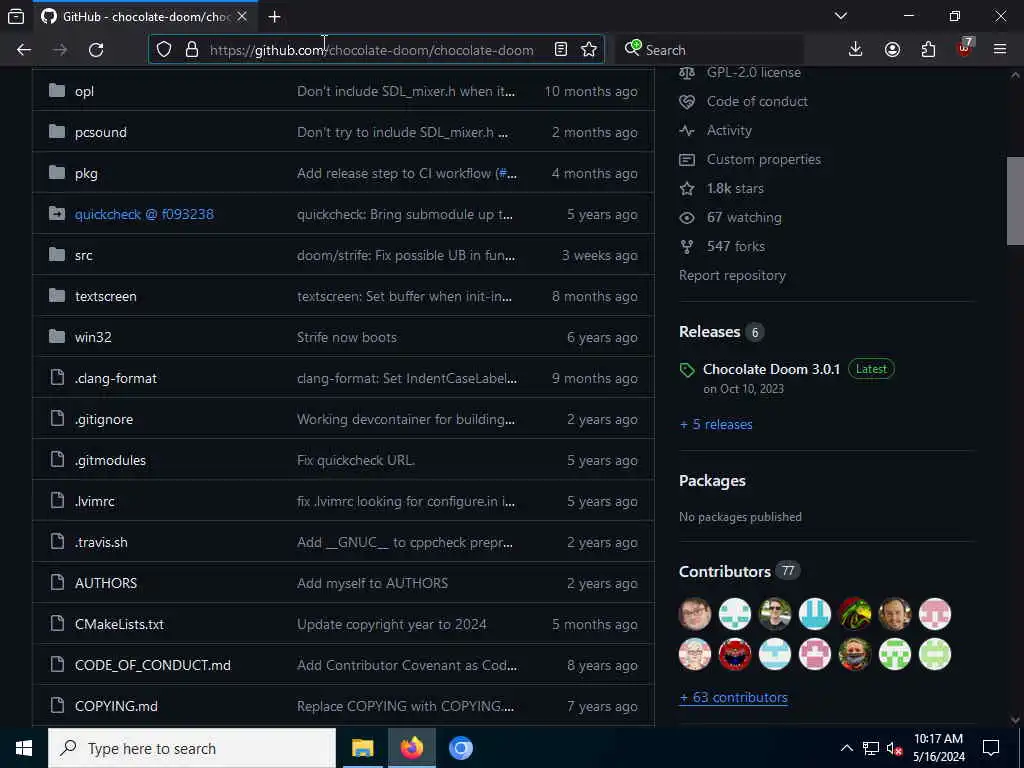View the 1.8k stars list

coord(735,189)
